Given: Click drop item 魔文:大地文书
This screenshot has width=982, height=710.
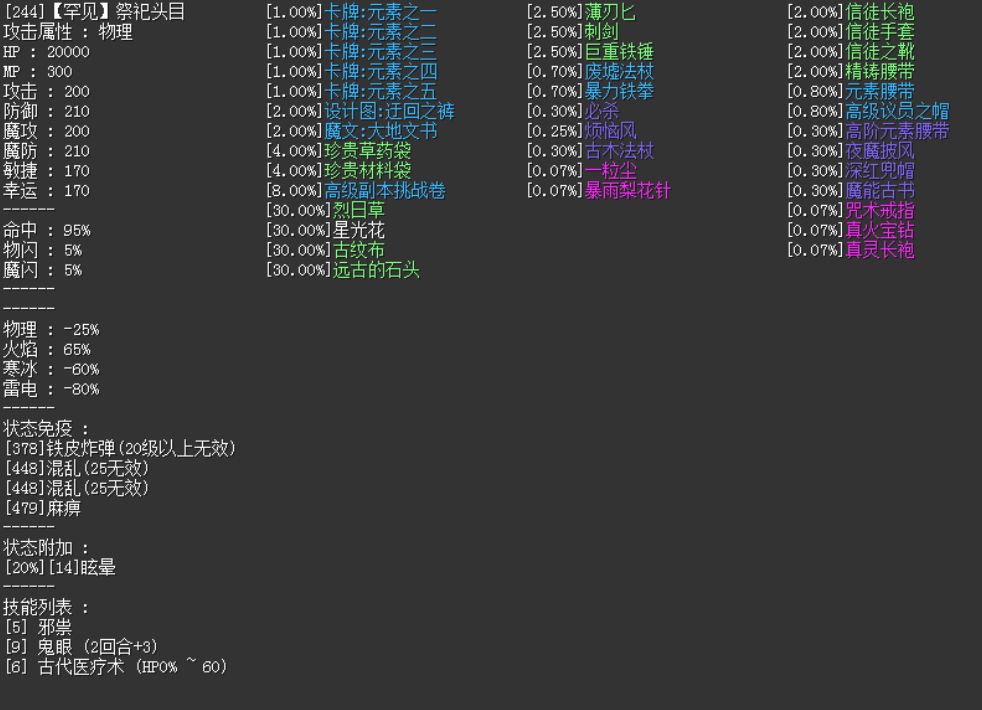Looking at the screenshot, I should (381, 131).
